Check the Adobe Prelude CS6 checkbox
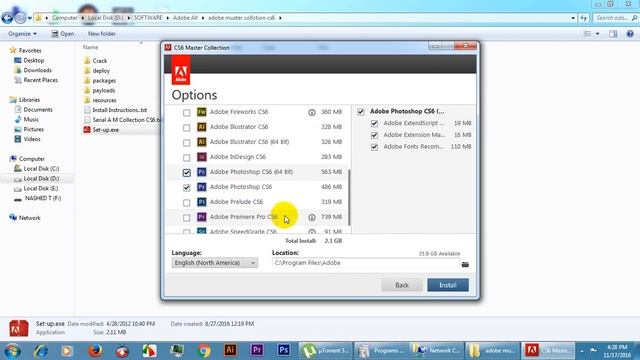 tap(187, 203)
